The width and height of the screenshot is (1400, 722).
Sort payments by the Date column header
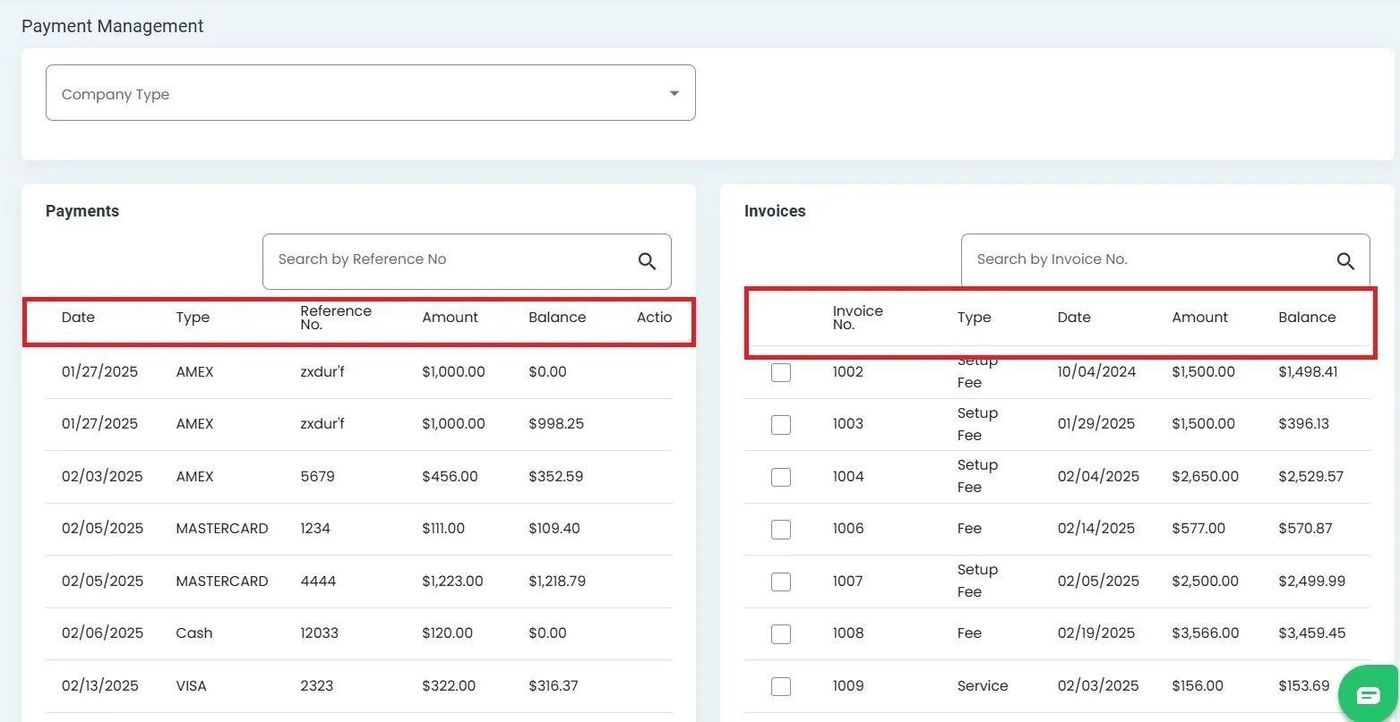coord(78,317)
